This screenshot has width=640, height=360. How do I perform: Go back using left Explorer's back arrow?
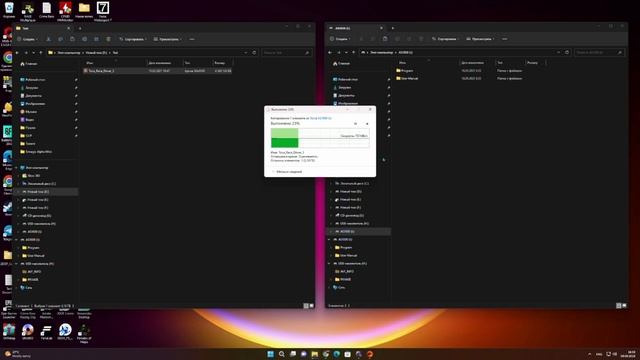tap(17, 53)
